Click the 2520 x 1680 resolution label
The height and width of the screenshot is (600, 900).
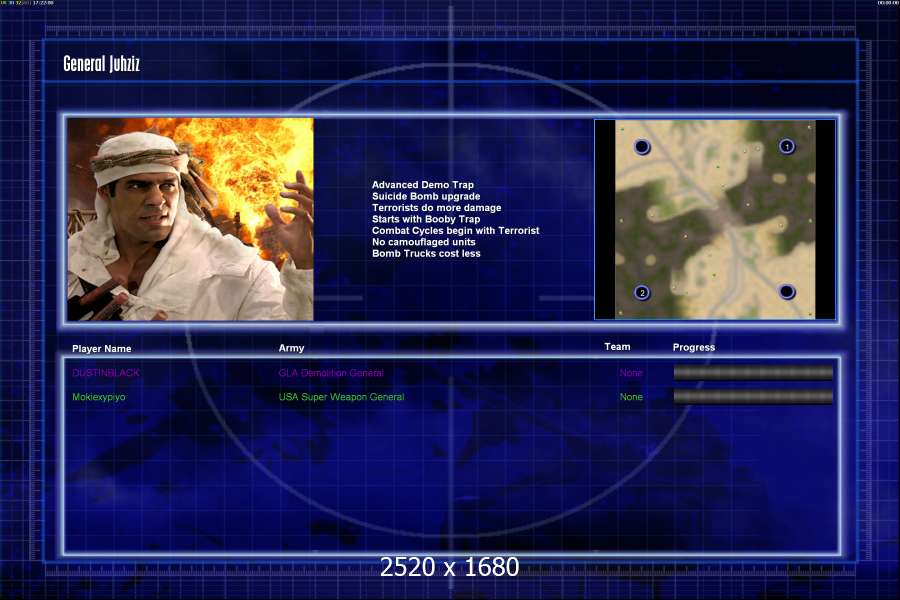449,567
